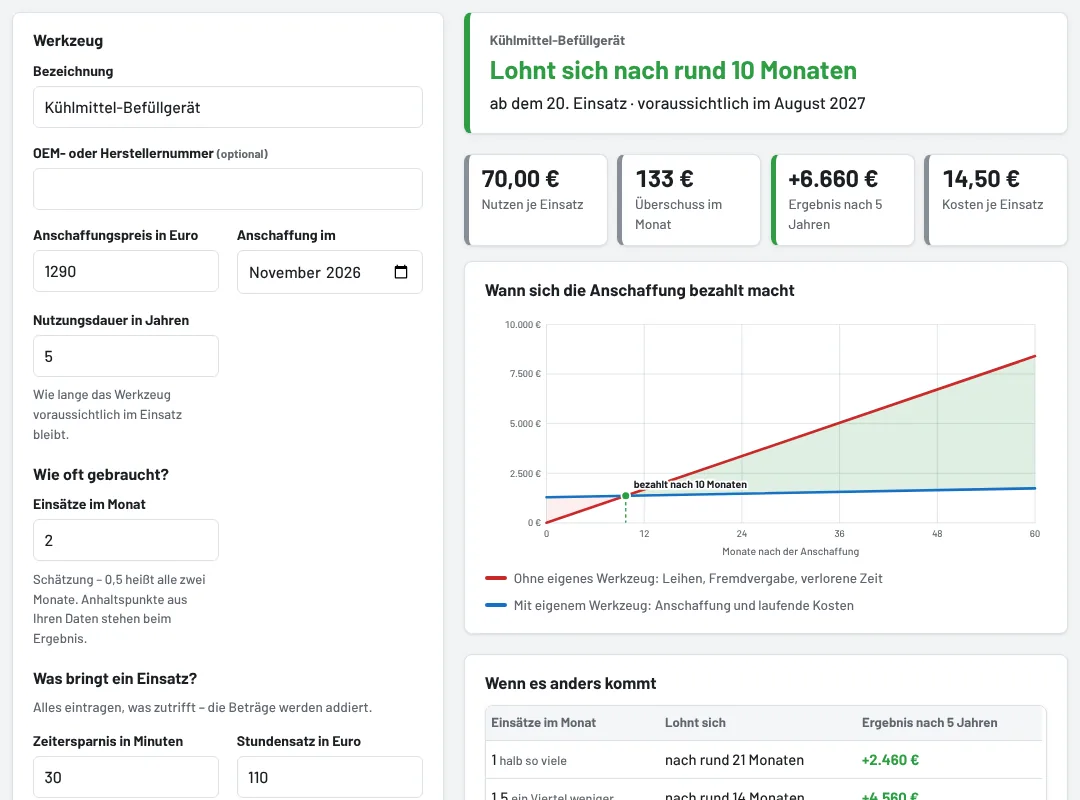
Task: Click the Nutzungsdauer in Jahren input
Action: click(126, 356)
